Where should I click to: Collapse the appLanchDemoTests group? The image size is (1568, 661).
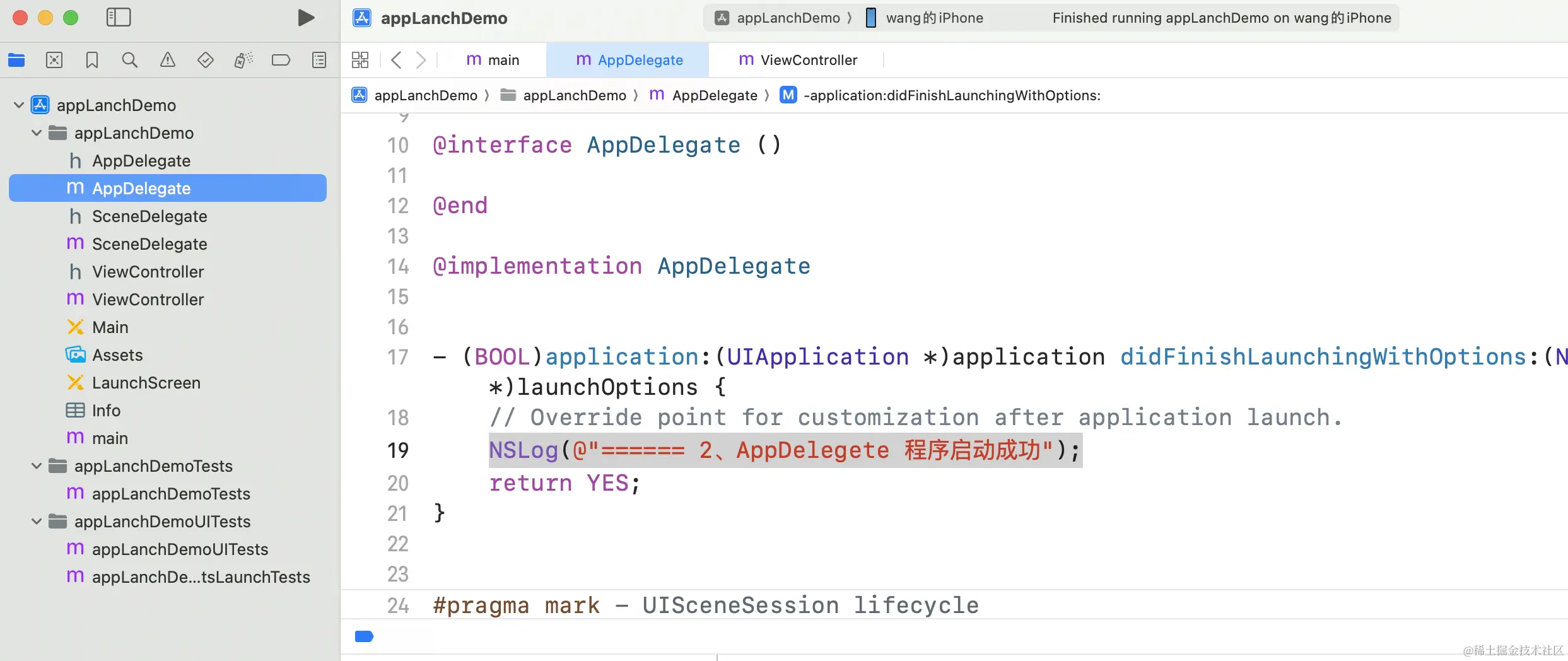pyautogui.click(x=37, y=466)
